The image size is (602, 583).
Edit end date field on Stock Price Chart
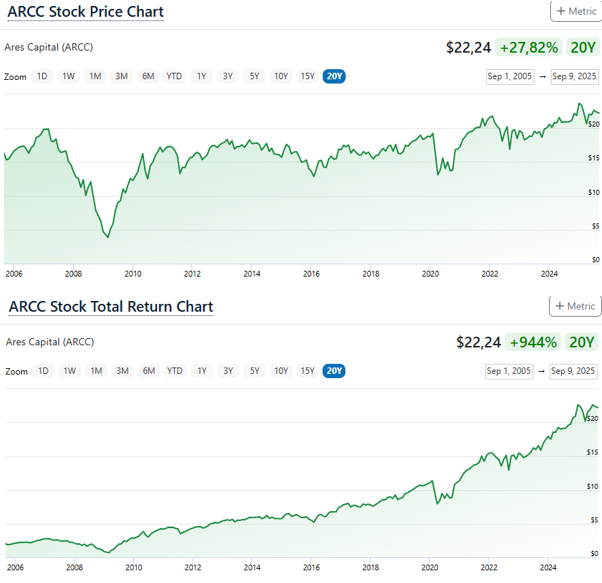[574, 77]
